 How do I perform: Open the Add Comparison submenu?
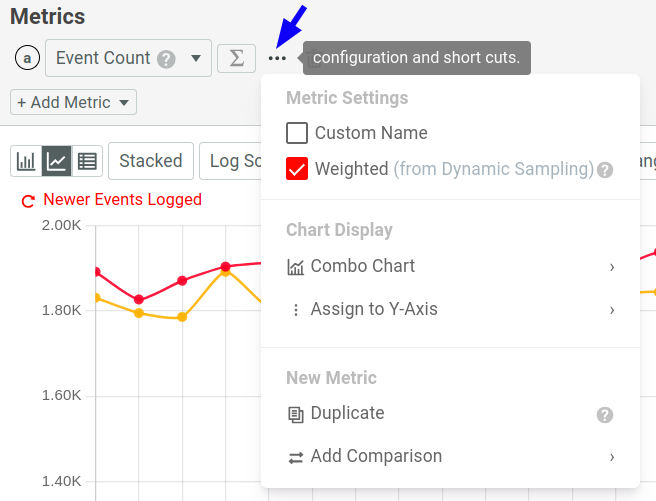pos(450,456)
